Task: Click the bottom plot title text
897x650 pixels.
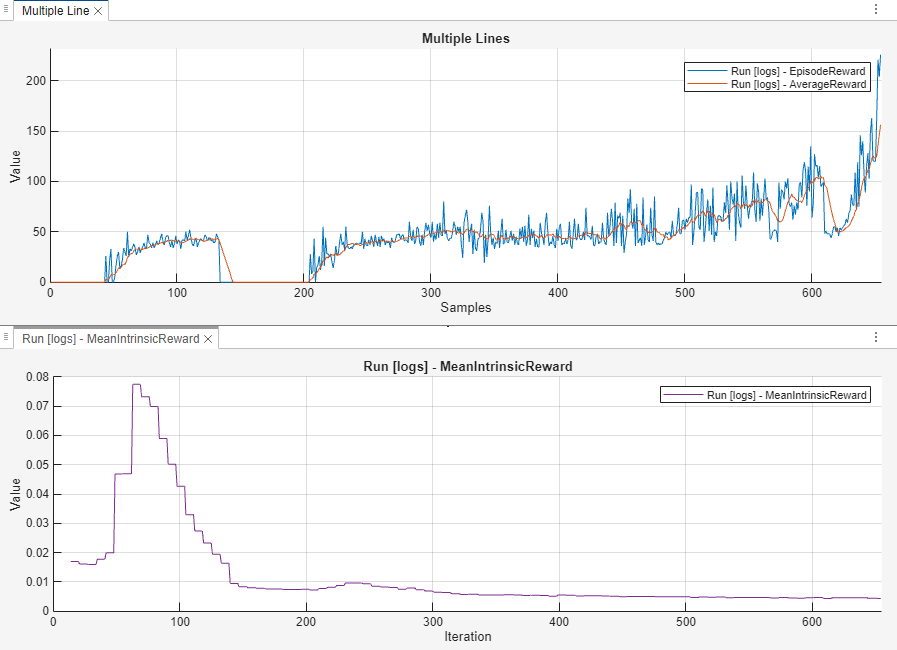Action: click(466, 367)
